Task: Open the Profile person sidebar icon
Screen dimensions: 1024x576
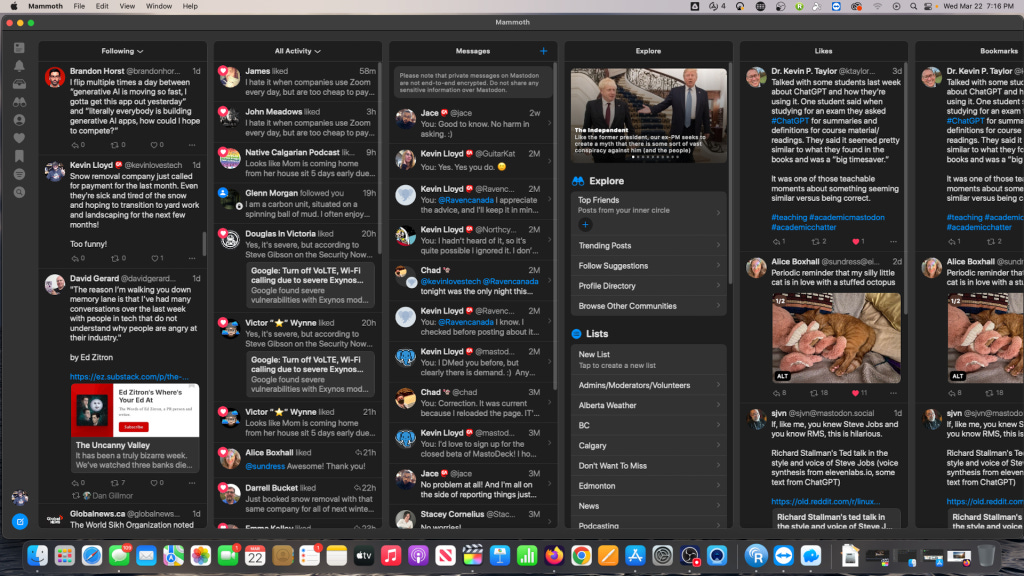Action: (x=19, y=120)
